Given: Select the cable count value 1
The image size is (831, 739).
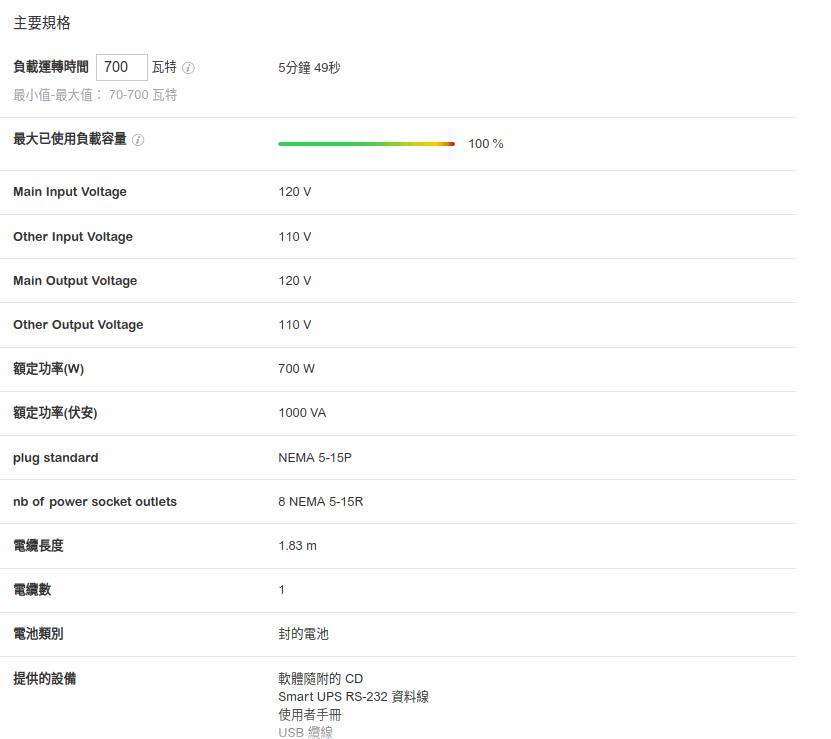Looking at the screenshot, I should click(281, 590).
